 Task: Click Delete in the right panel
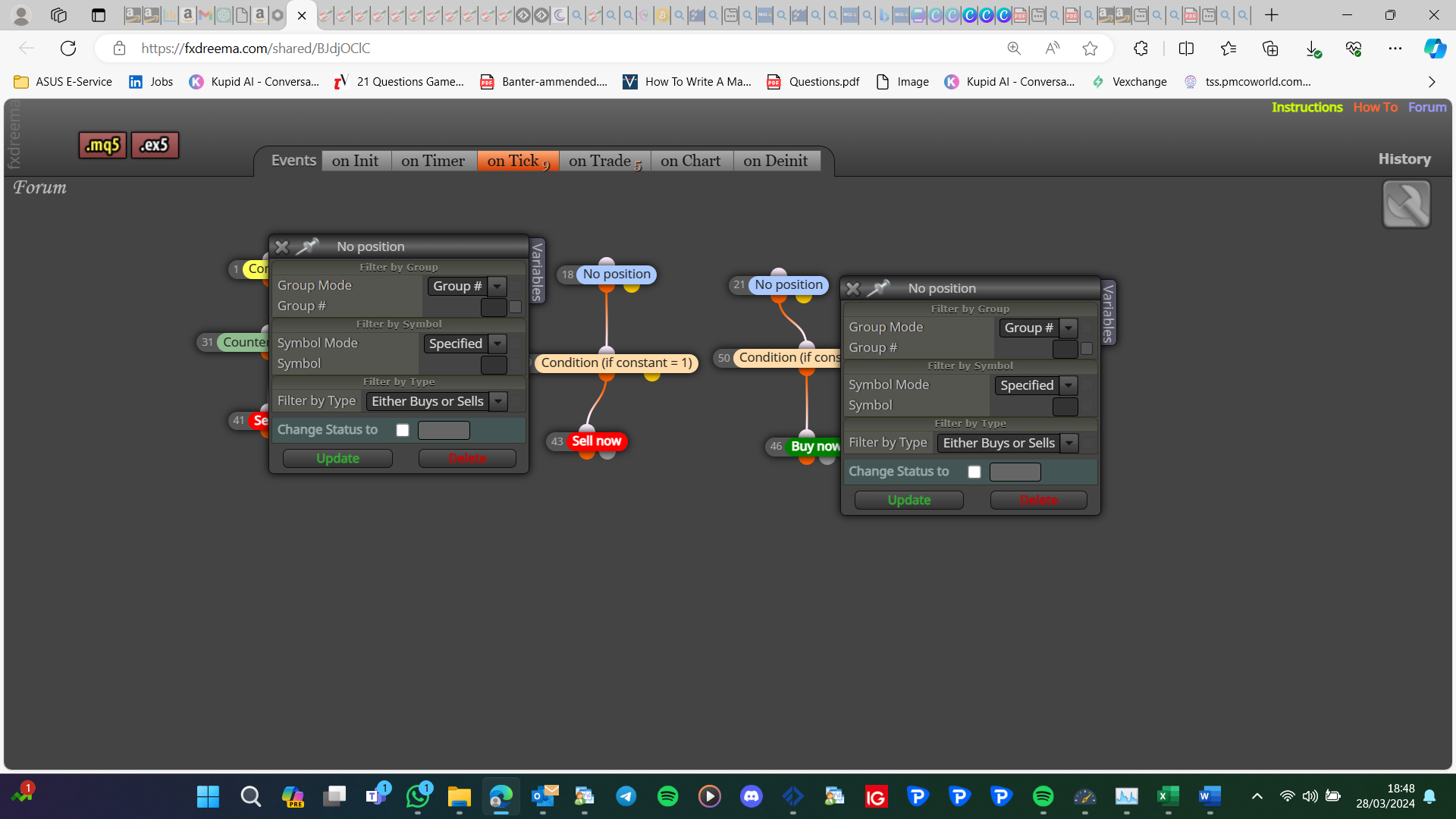(1039, 500)
